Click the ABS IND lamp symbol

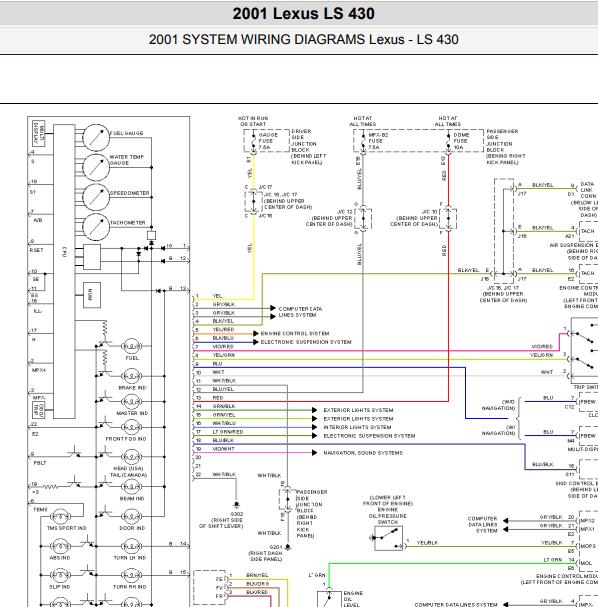click(61, 546)
